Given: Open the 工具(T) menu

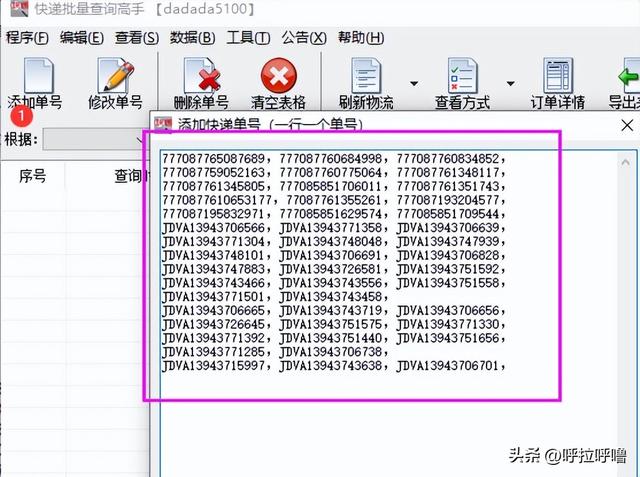Looking at the screenshot, I should click(248, 38).
